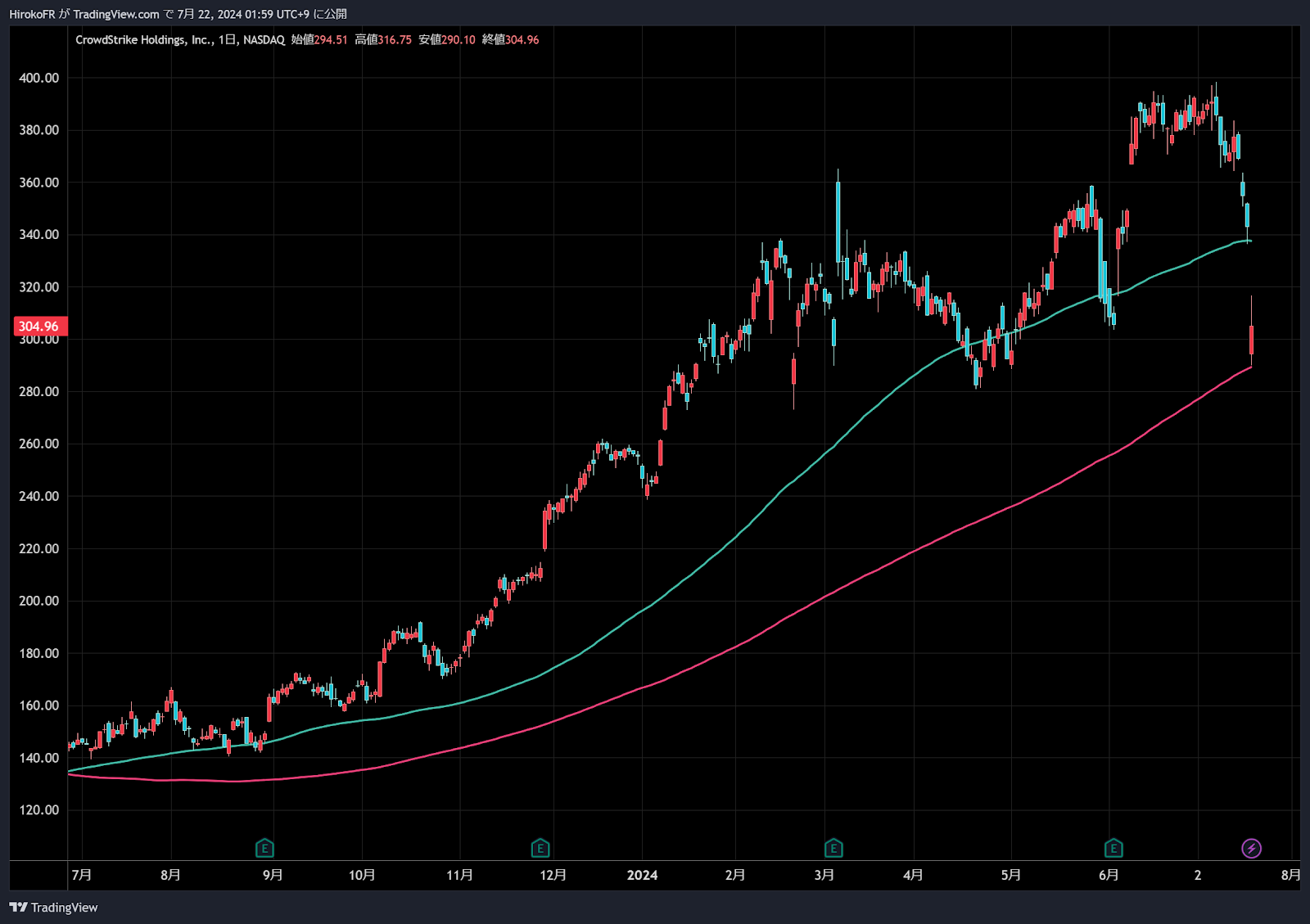Click the 7月 time axis label
Viewport: 1310px width, 924px height.
pyautogui.click(x=81, y=875)
